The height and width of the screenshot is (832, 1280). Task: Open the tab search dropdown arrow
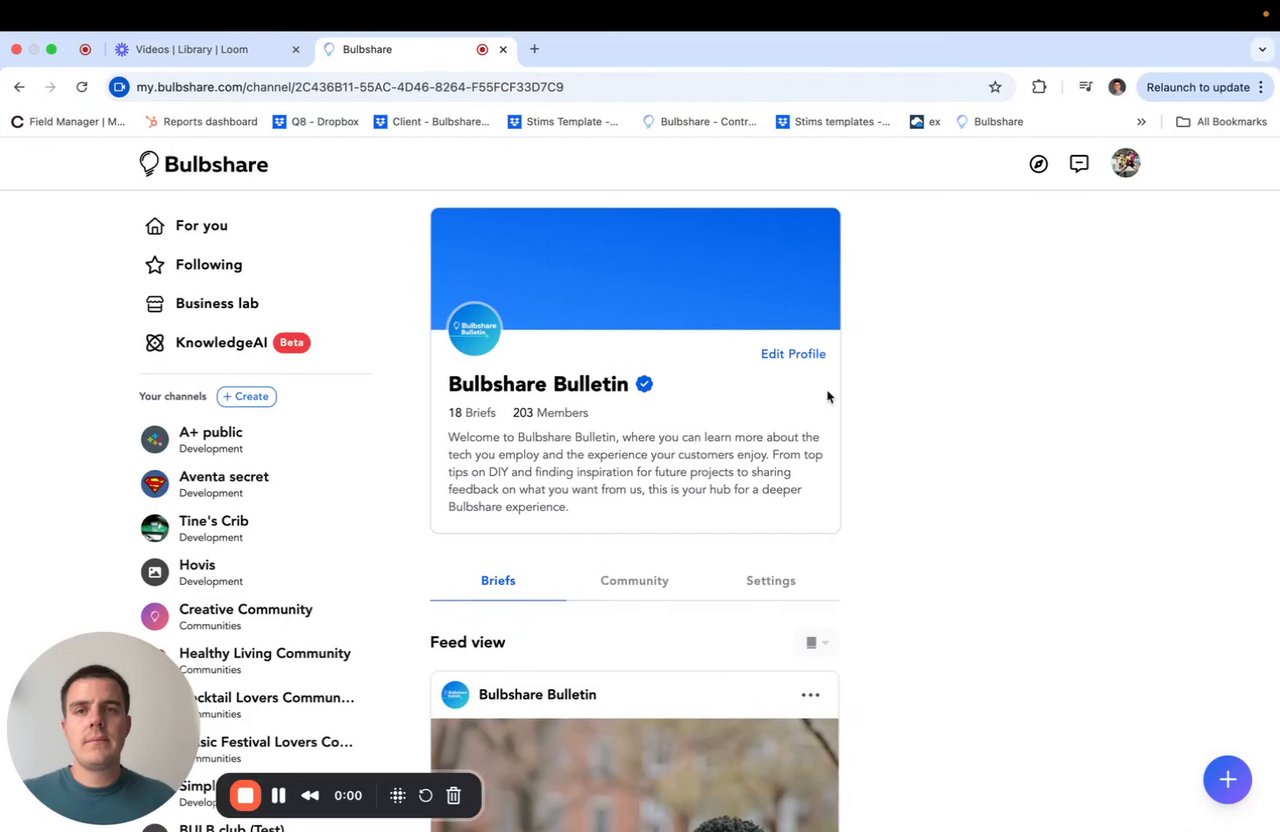[1262, 49]
